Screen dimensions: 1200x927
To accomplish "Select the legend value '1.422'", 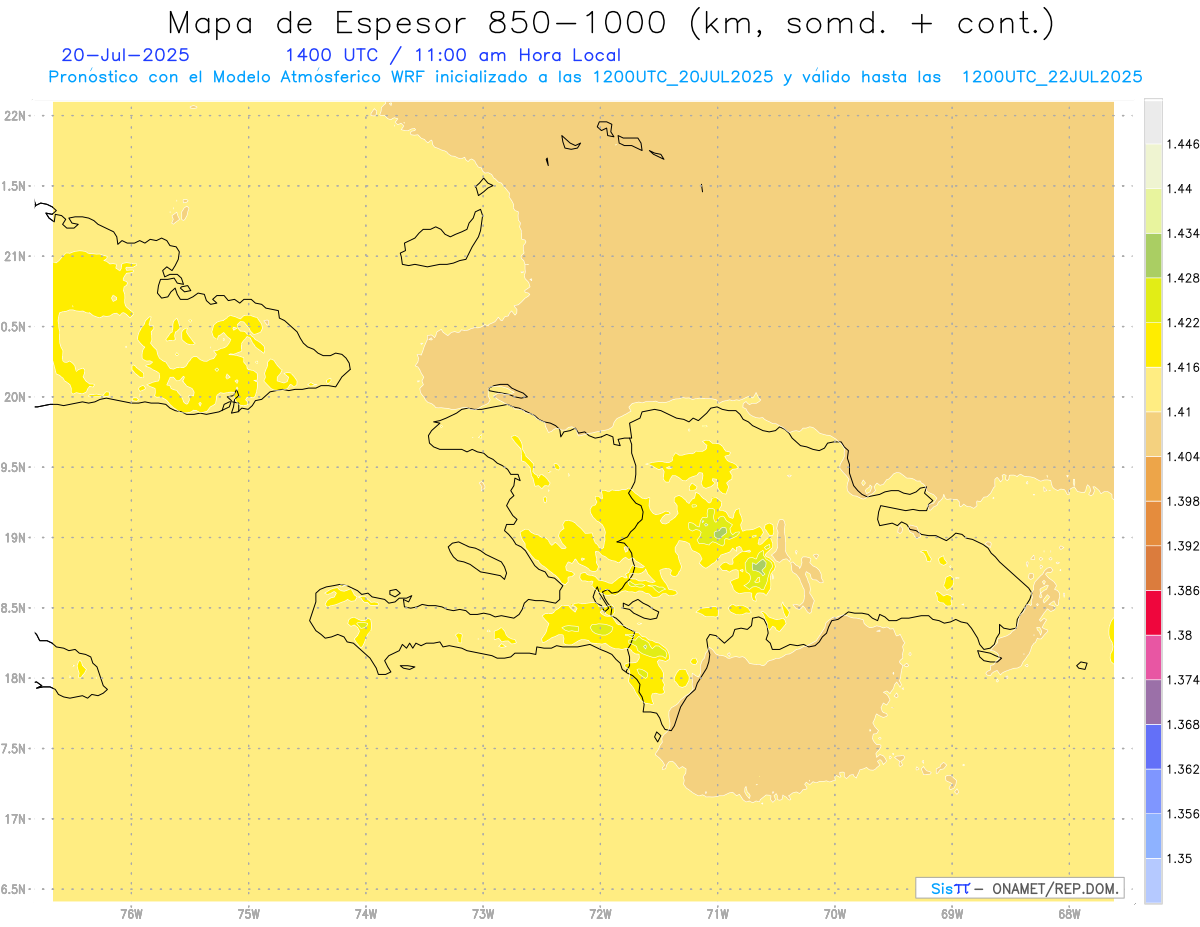I will coord(1183,323).
